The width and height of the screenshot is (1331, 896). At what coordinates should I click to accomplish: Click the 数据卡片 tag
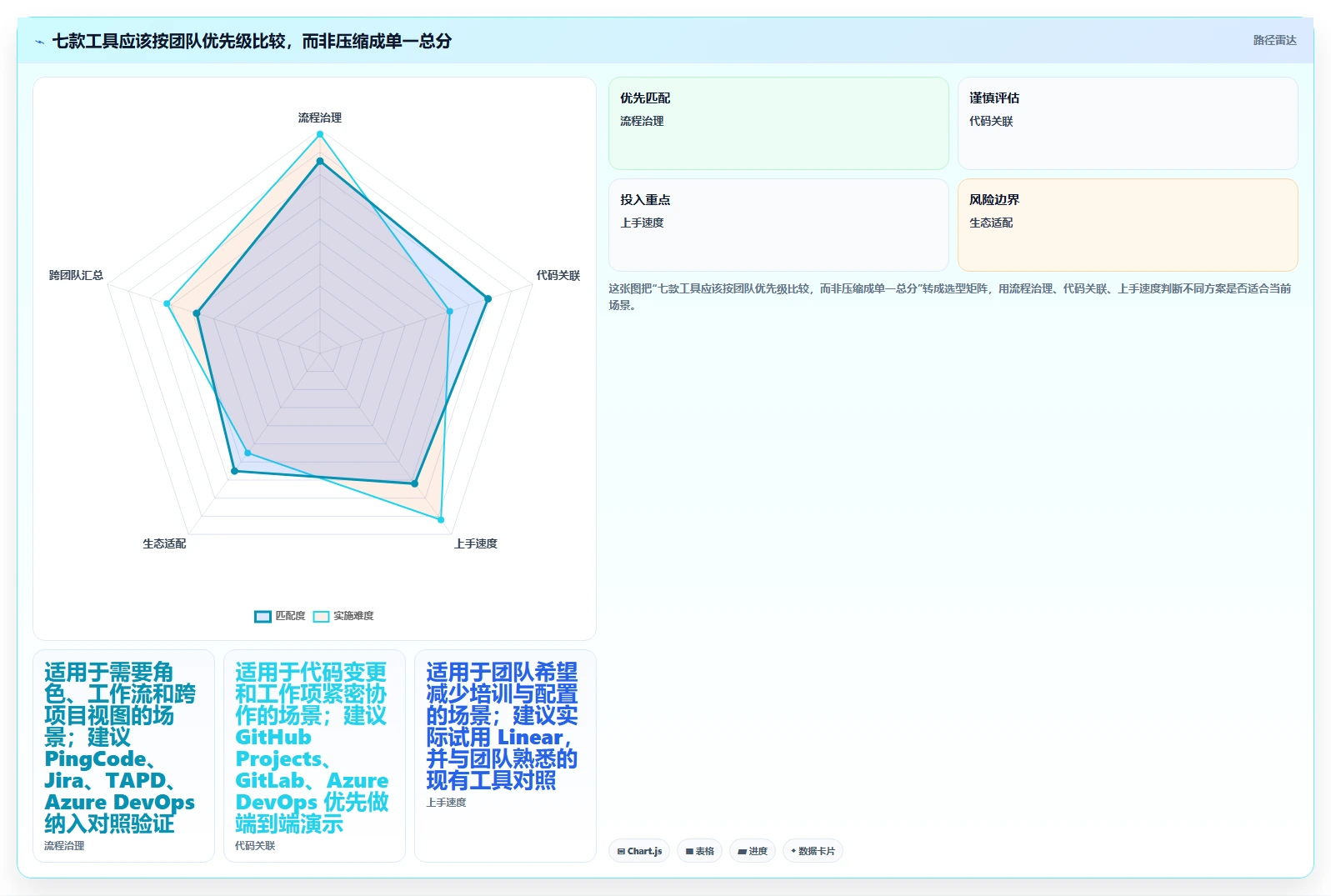tap(813, 851)
